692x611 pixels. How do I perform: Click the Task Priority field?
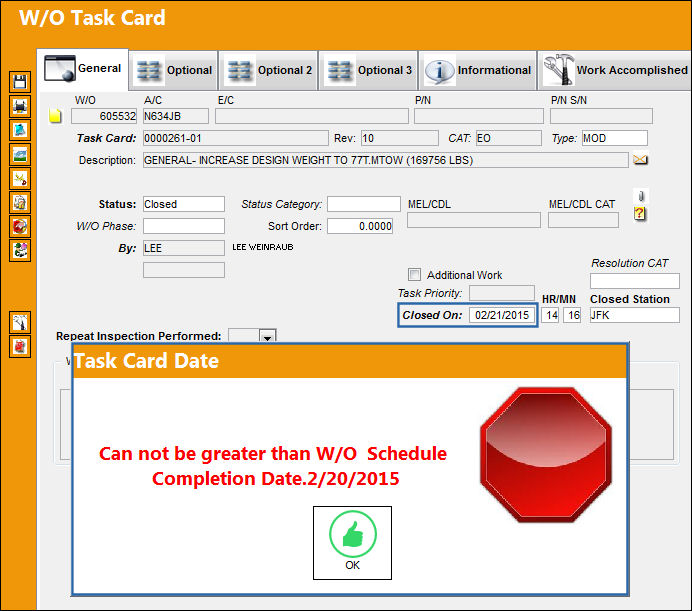click(502, 293)
